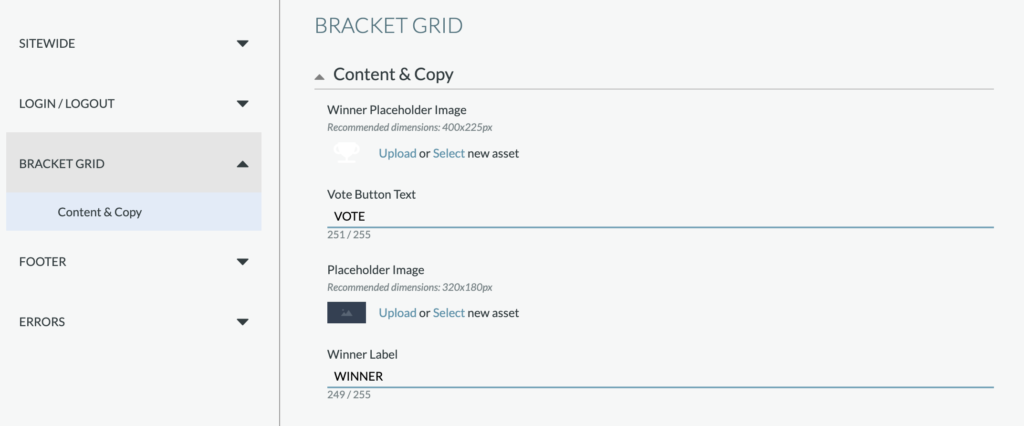Expand the LOGIN / LOGOUT section arrow
Screen dimensions: 1024x426
(242, 104)
